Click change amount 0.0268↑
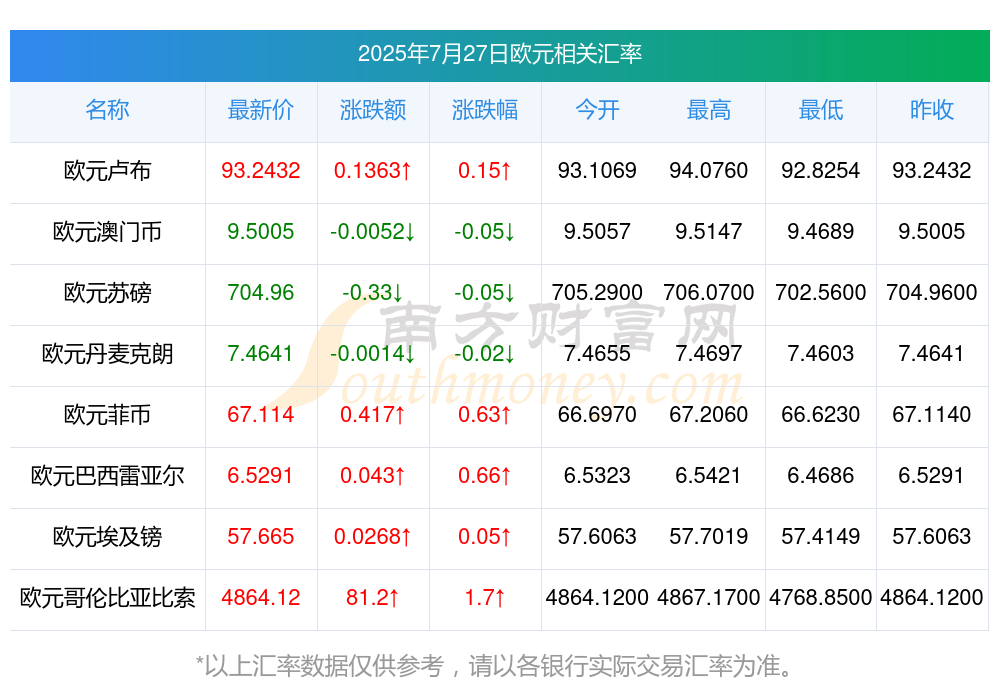Viewport: 1000px width, 698px height. (x=372, y=537)
